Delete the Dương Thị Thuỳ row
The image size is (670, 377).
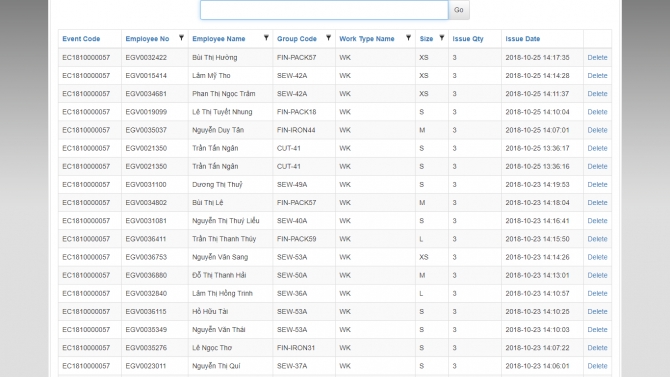coord(597,185)
